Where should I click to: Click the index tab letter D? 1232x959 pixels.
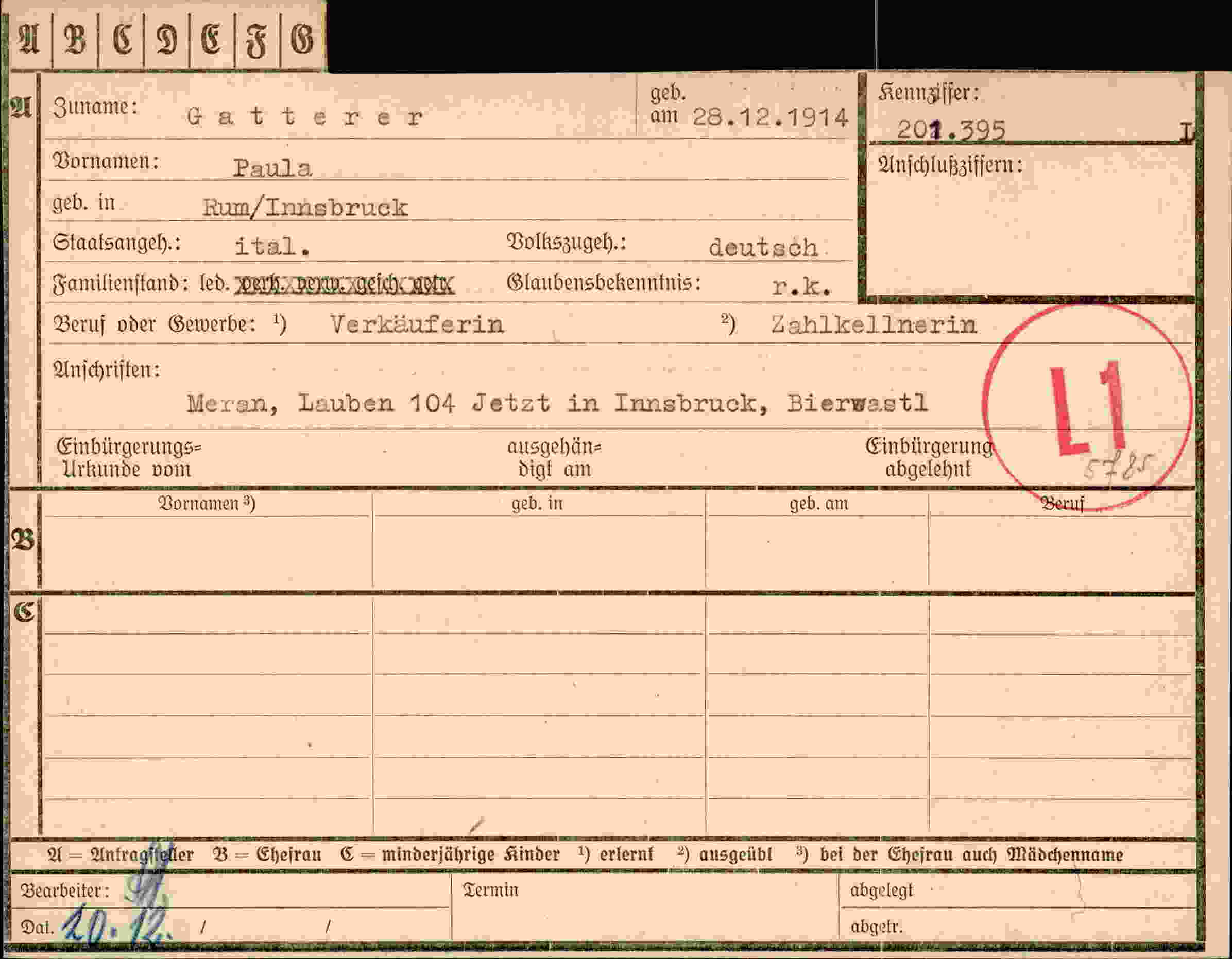pos(167,40)
